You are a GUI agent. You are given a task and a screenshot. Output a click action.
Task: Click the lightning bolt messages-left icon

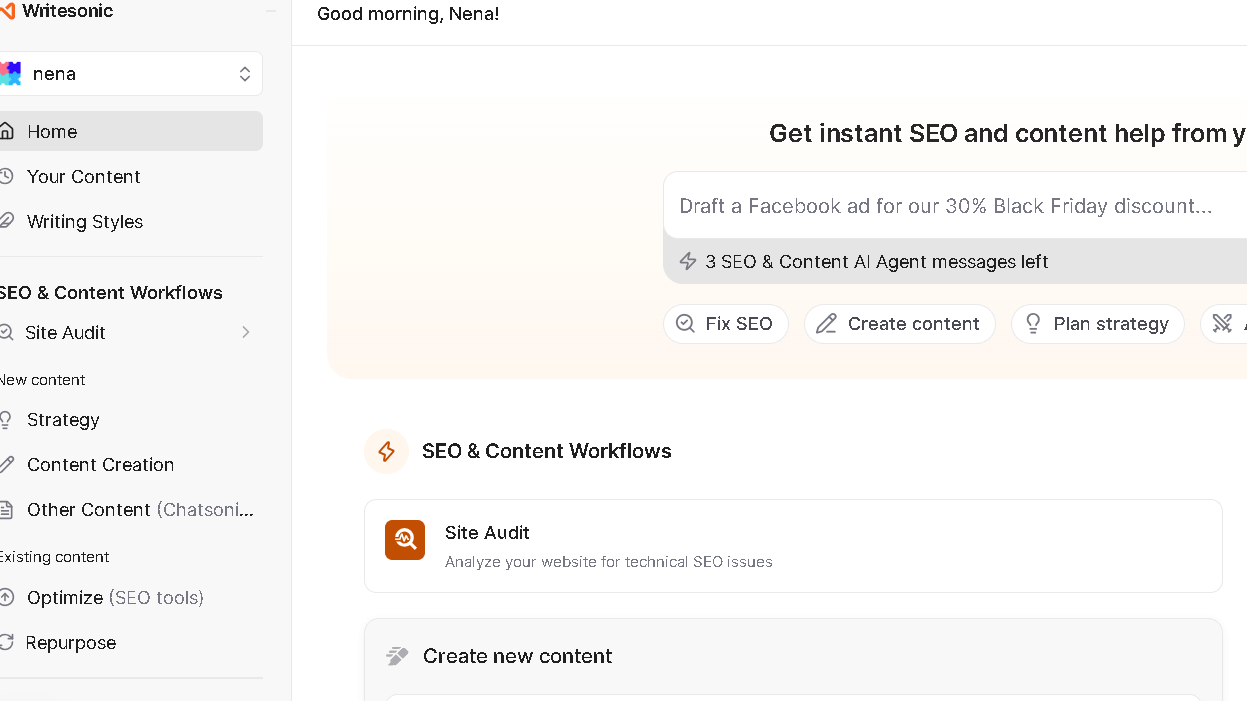coord(688,261)
